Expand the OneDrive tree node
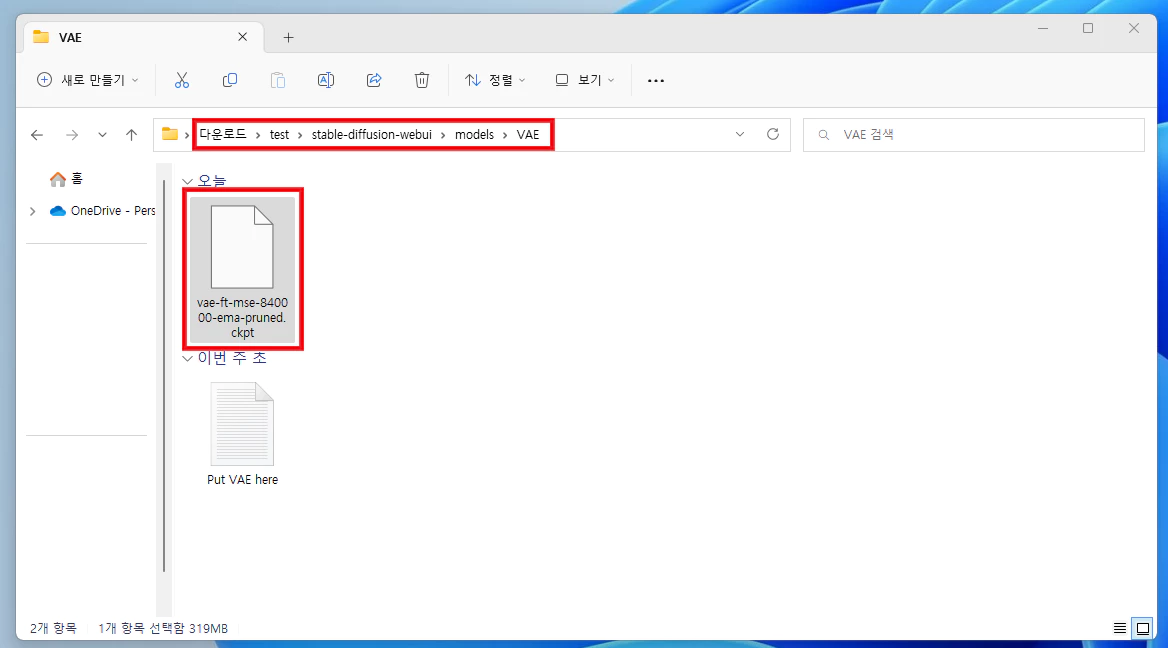This screenshot has width=1168, height=648. [x=33, y=212]
